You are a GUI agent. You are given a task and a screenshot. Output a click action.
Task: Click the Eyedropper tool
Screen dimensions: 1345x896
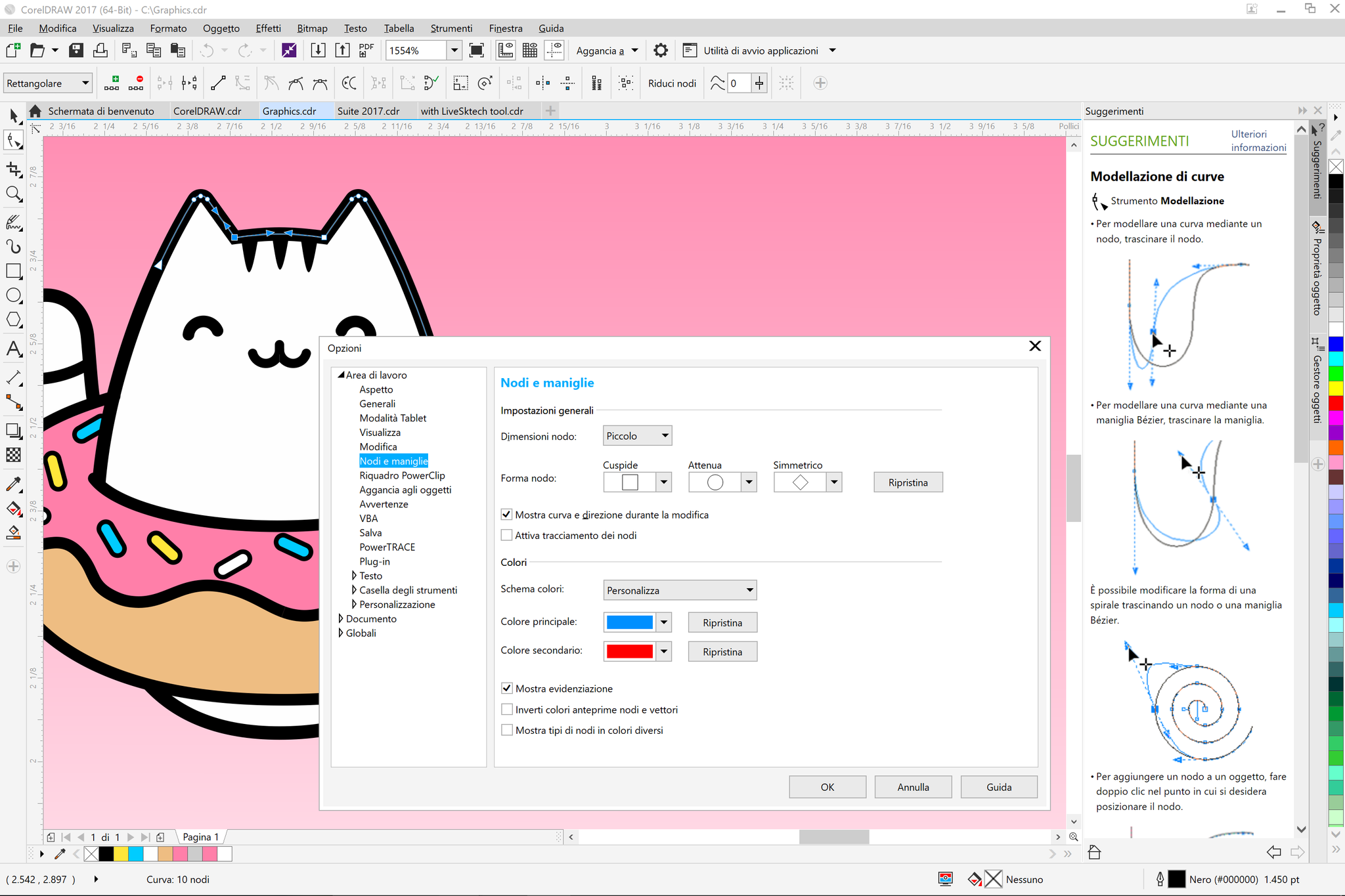[x=13, y=484]
